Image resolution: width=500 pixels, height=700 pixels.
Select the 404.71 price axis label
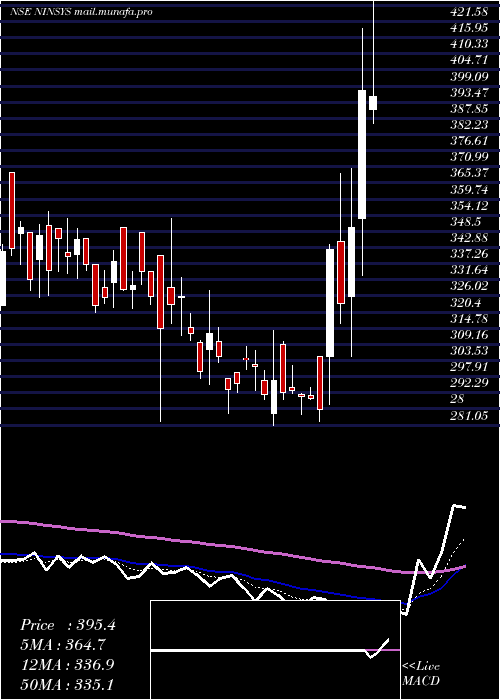point(469,60)
